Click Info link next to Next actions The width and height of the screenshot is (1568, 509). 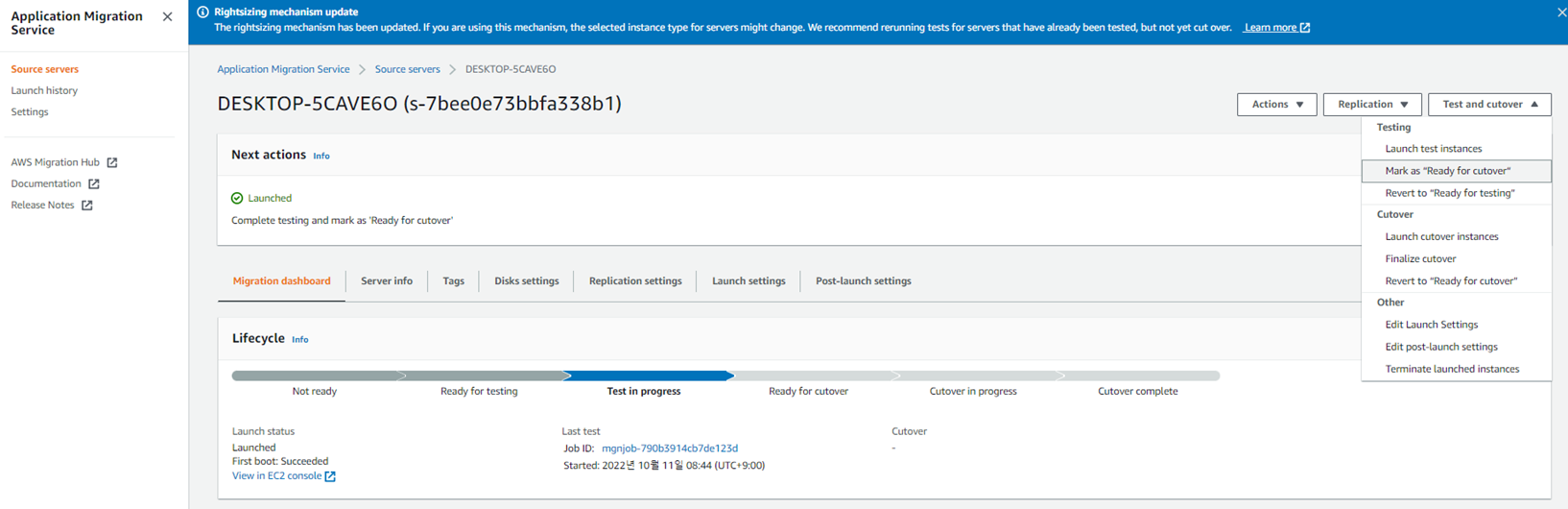coord(321,156)
